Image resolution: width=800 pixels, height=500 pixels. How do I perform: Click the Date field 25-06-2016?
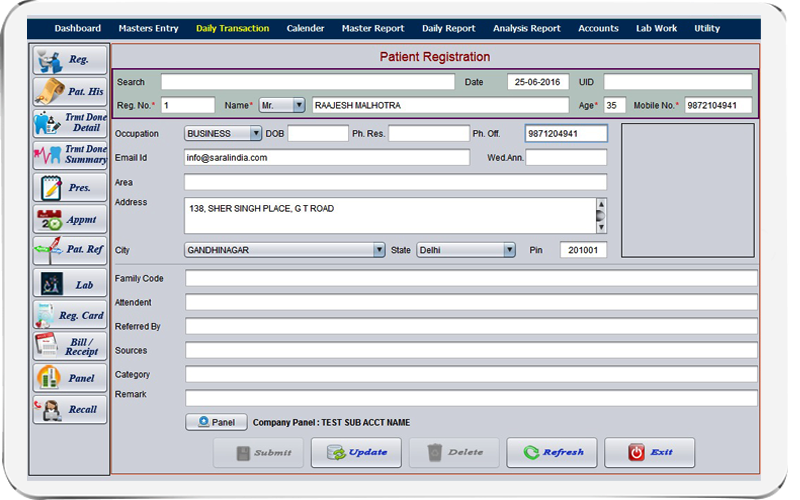tap(538, 82)
